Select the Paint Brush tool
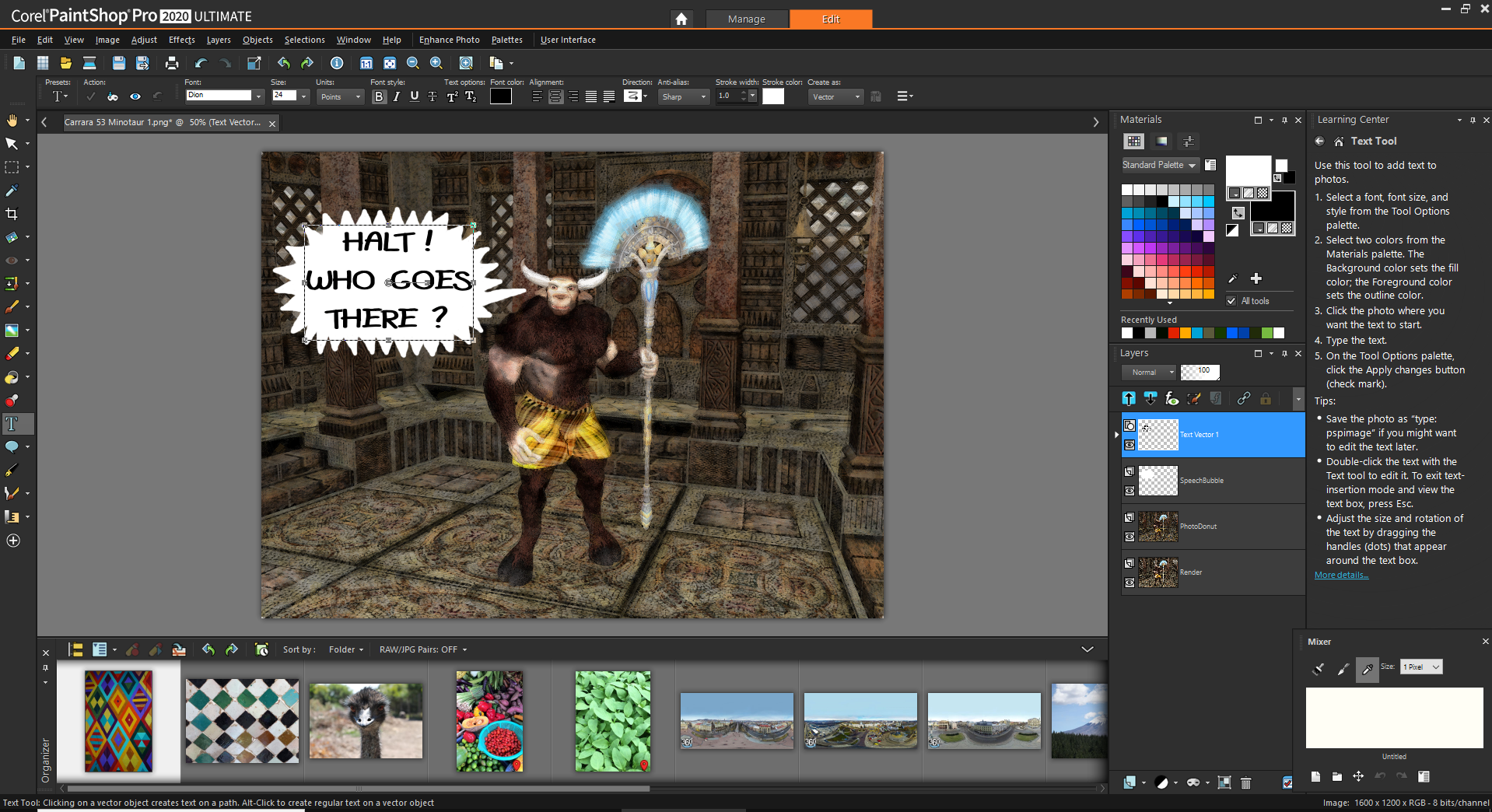1492x812 pixels. pyautogui.click(x=12, y=307)
